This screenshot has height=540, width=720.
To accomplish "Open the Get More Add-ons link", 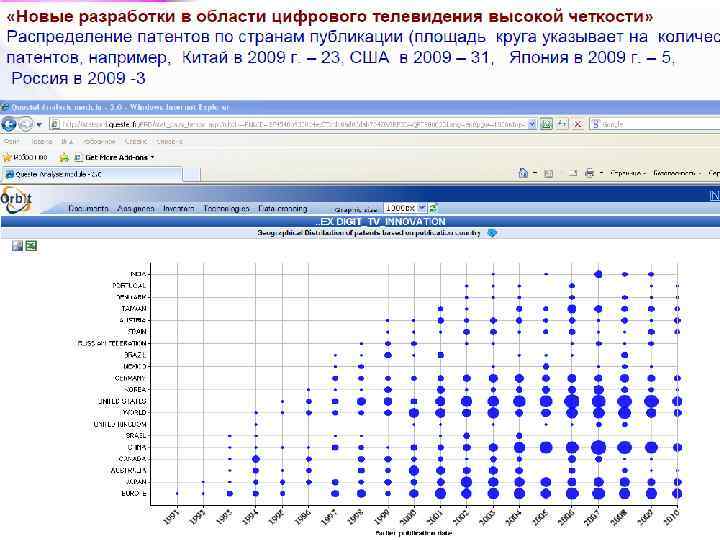I will point(114,158).
